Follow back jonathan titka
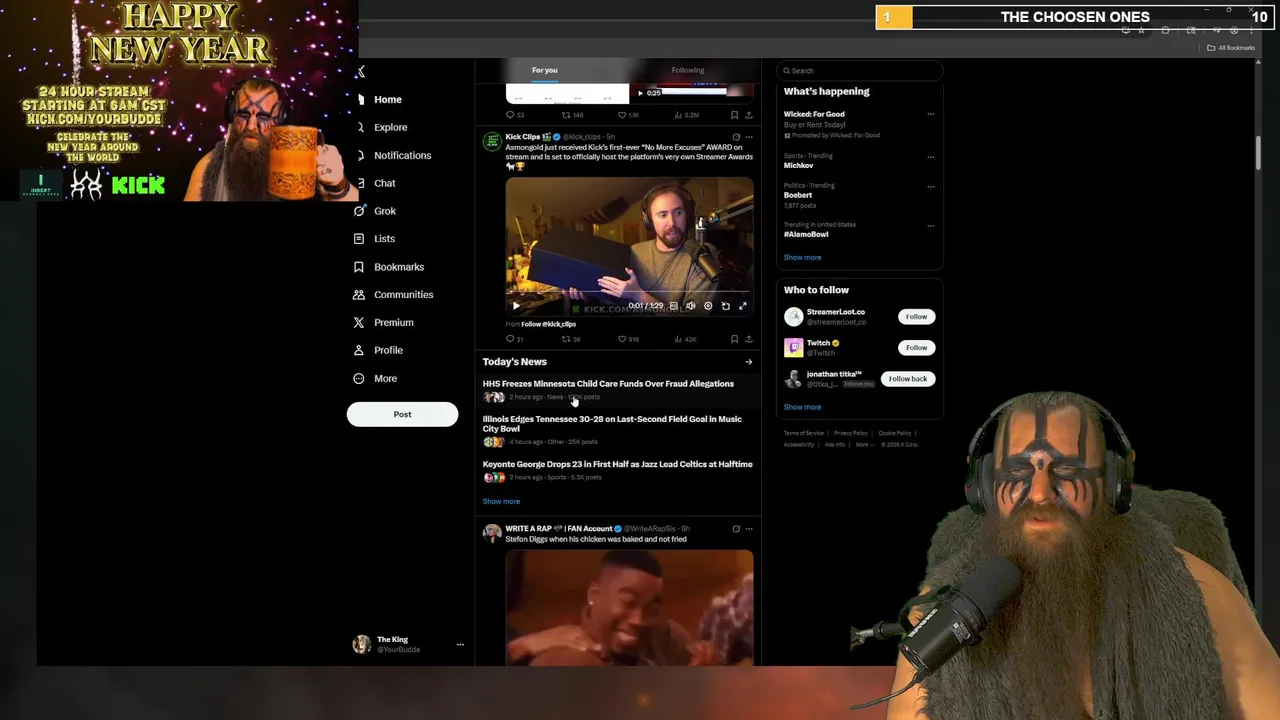 pyautogui.click(x=907, y=379)
